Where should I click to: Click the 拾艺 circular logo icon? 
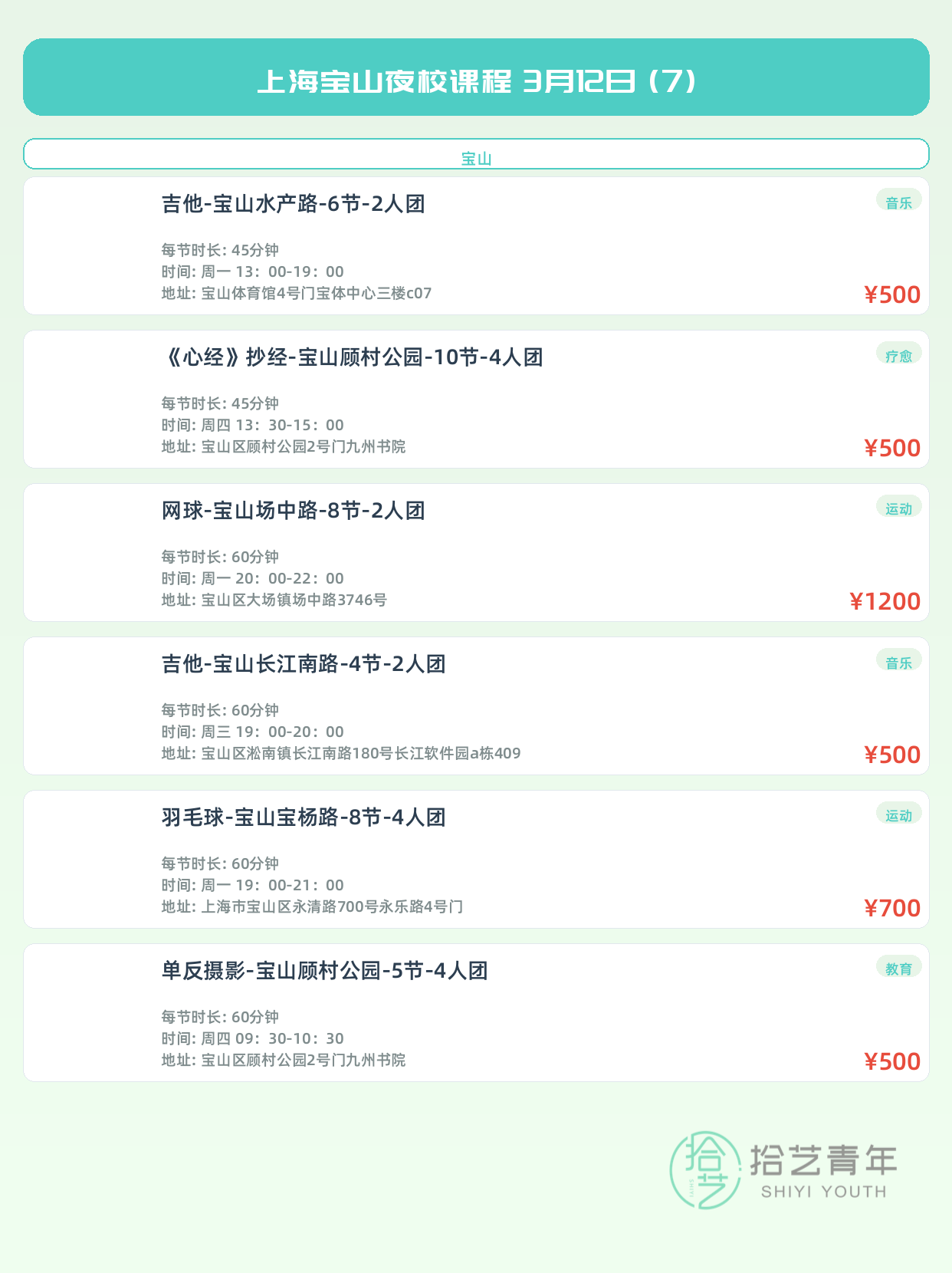click(705, 1169)
